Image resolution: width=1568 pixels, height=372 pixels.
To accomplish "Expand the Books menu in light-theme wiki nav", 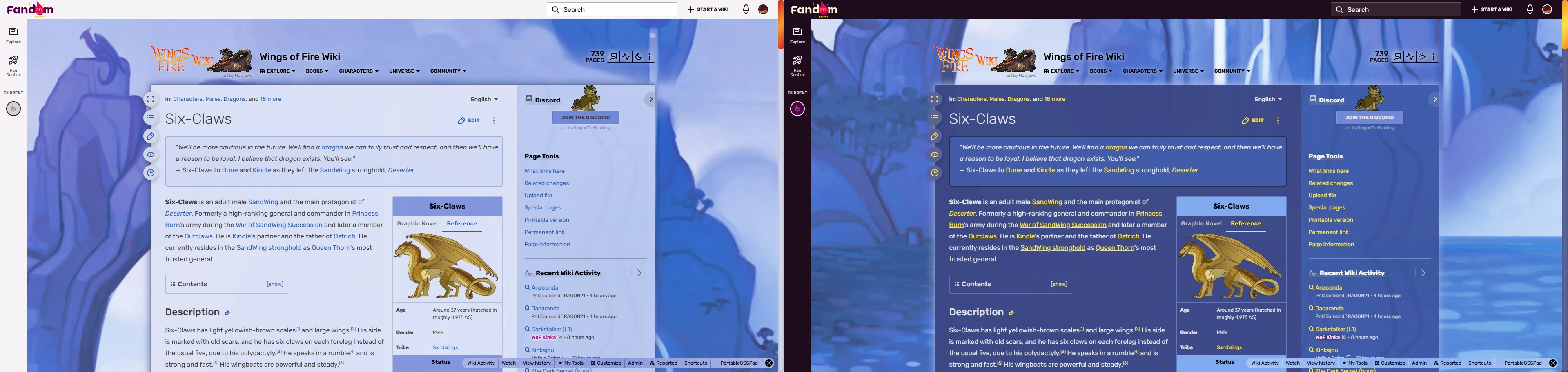I will 317,71.
